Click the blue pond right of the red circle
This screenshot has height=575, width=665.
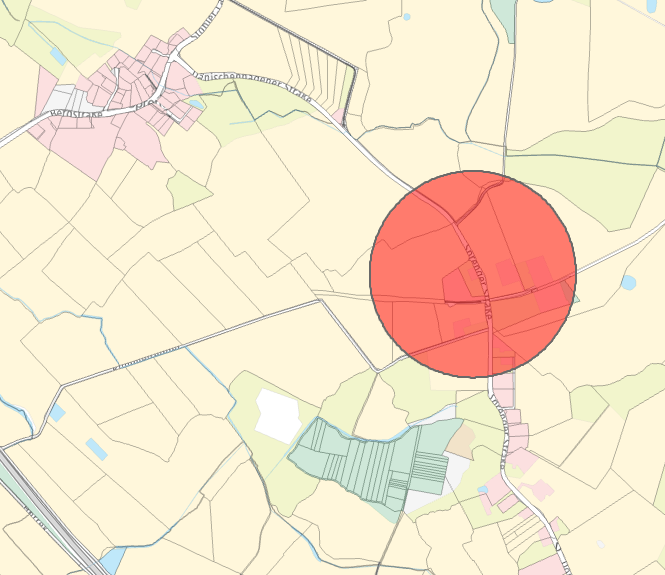click(629, 282)
